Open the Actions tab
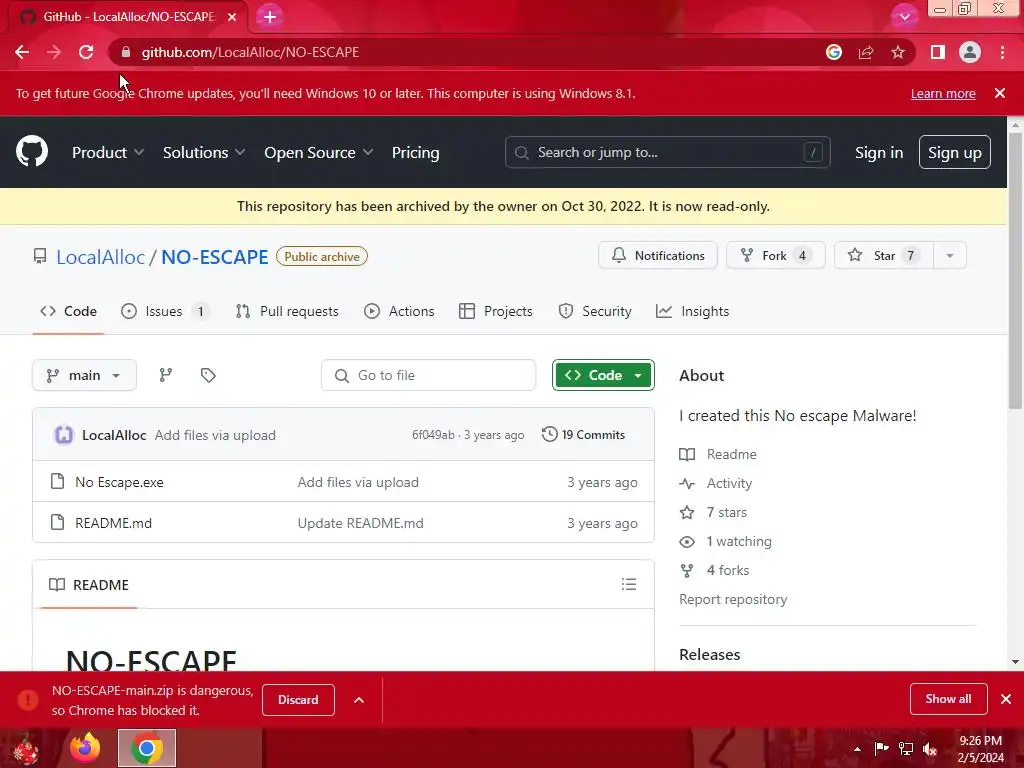The width and height of the screenshot is (1024, 768). (x=399, y=312)
